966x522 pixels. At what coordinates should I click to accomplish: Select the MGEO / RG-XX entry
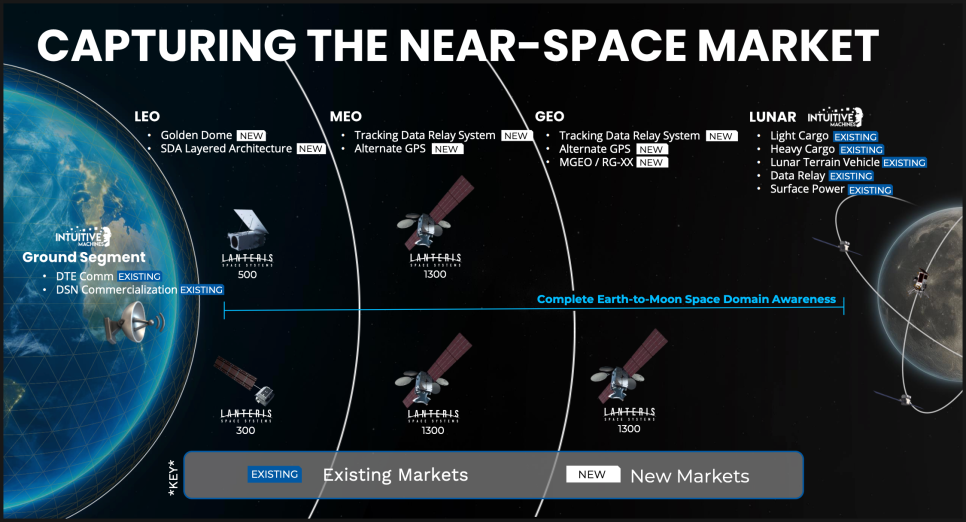click(596, 162)
